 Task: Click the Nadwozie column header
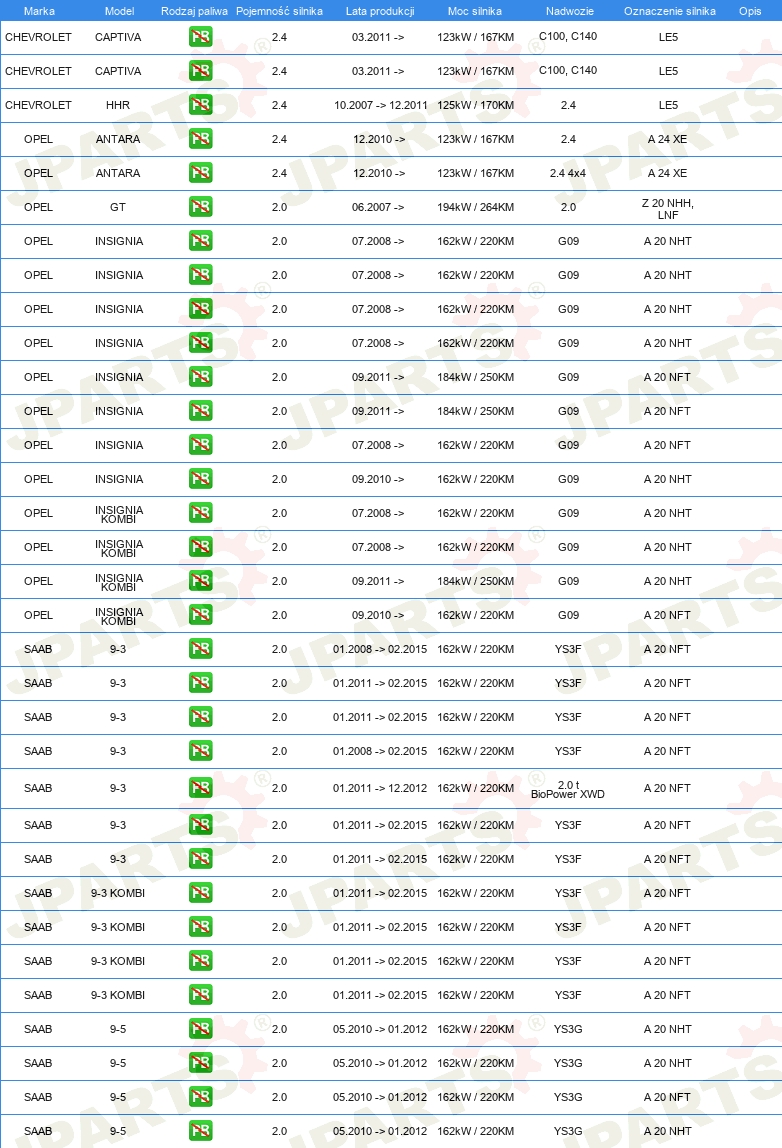point(570,11)
